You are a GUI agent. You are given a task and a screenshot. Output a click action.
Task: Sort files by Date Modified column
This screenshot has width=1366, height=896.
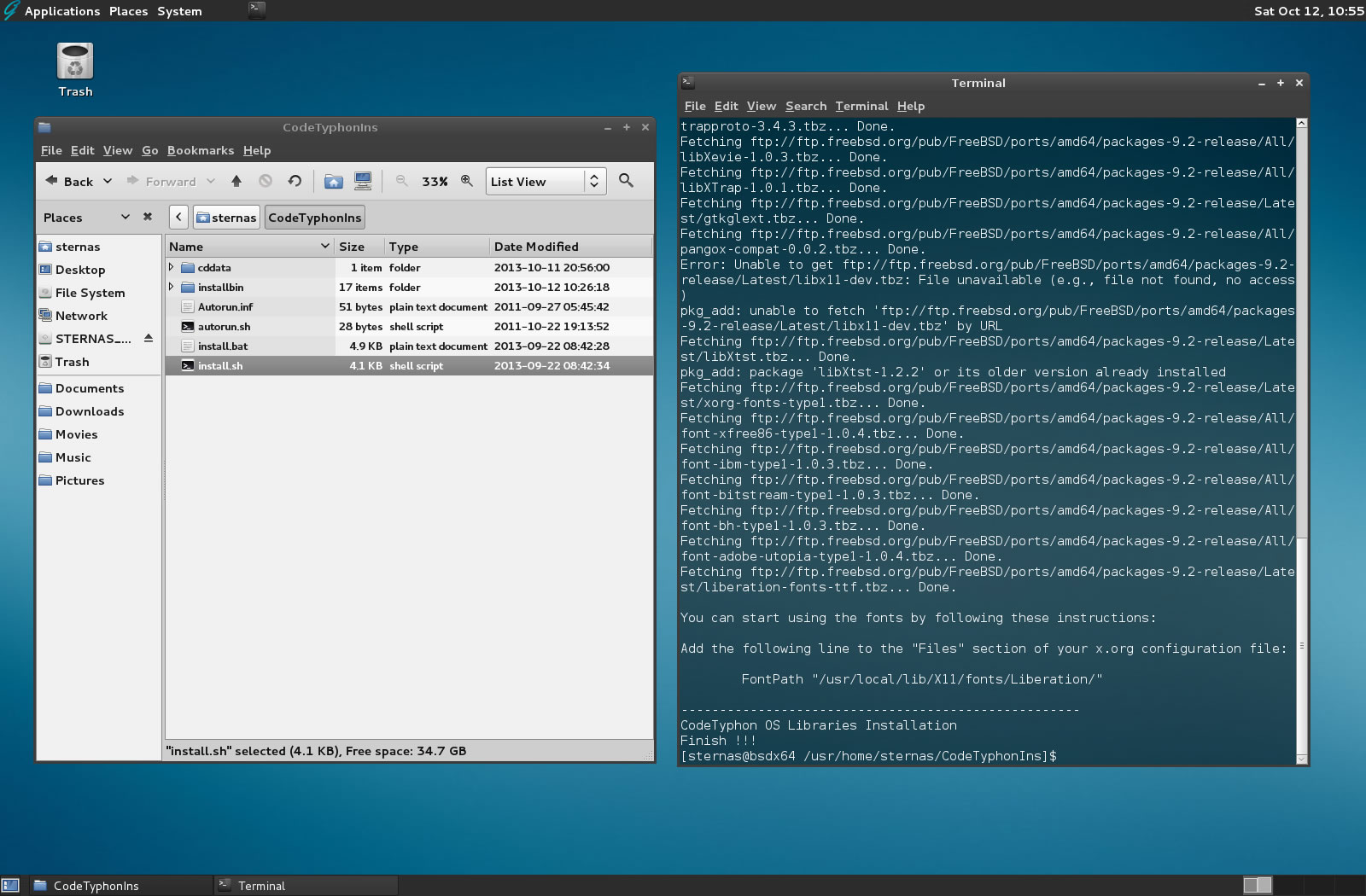tap(571, 247)
